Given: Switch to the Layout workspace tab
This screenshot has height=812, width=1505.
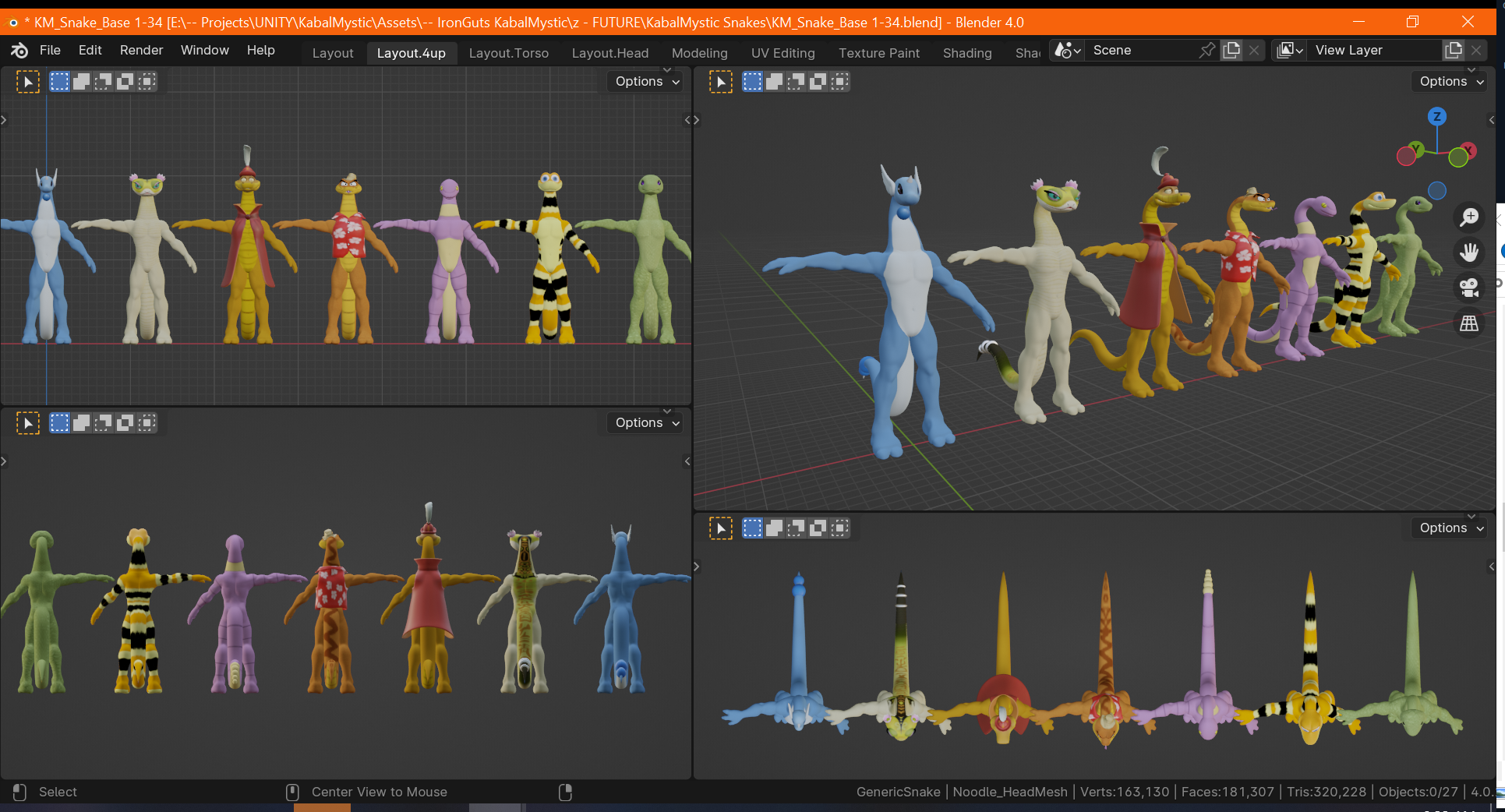Looking at the screenshot, I should pyautogui.click(x=333, y=53).
